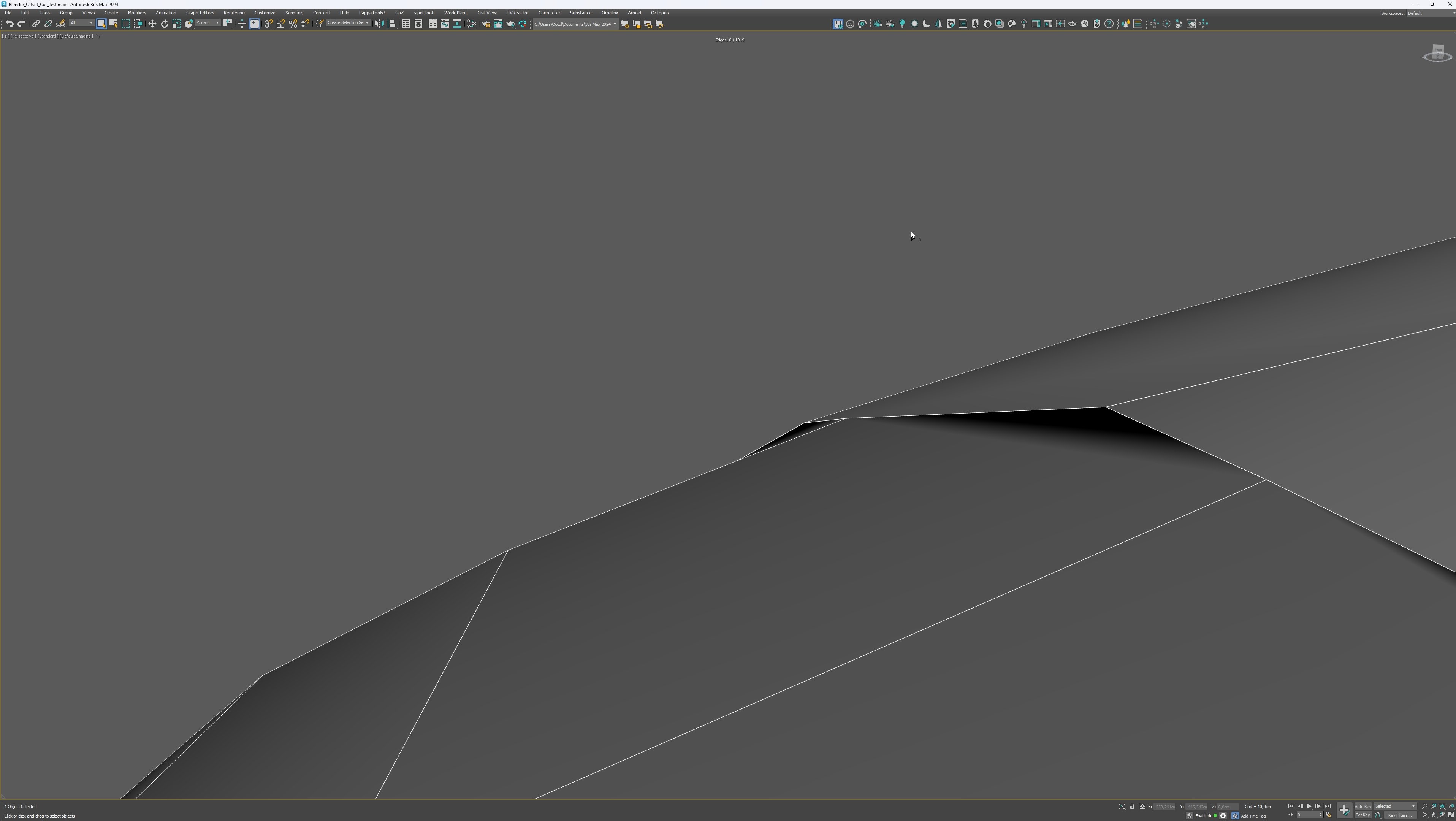Open the Render Setup teapot icon

click(485, 24)
